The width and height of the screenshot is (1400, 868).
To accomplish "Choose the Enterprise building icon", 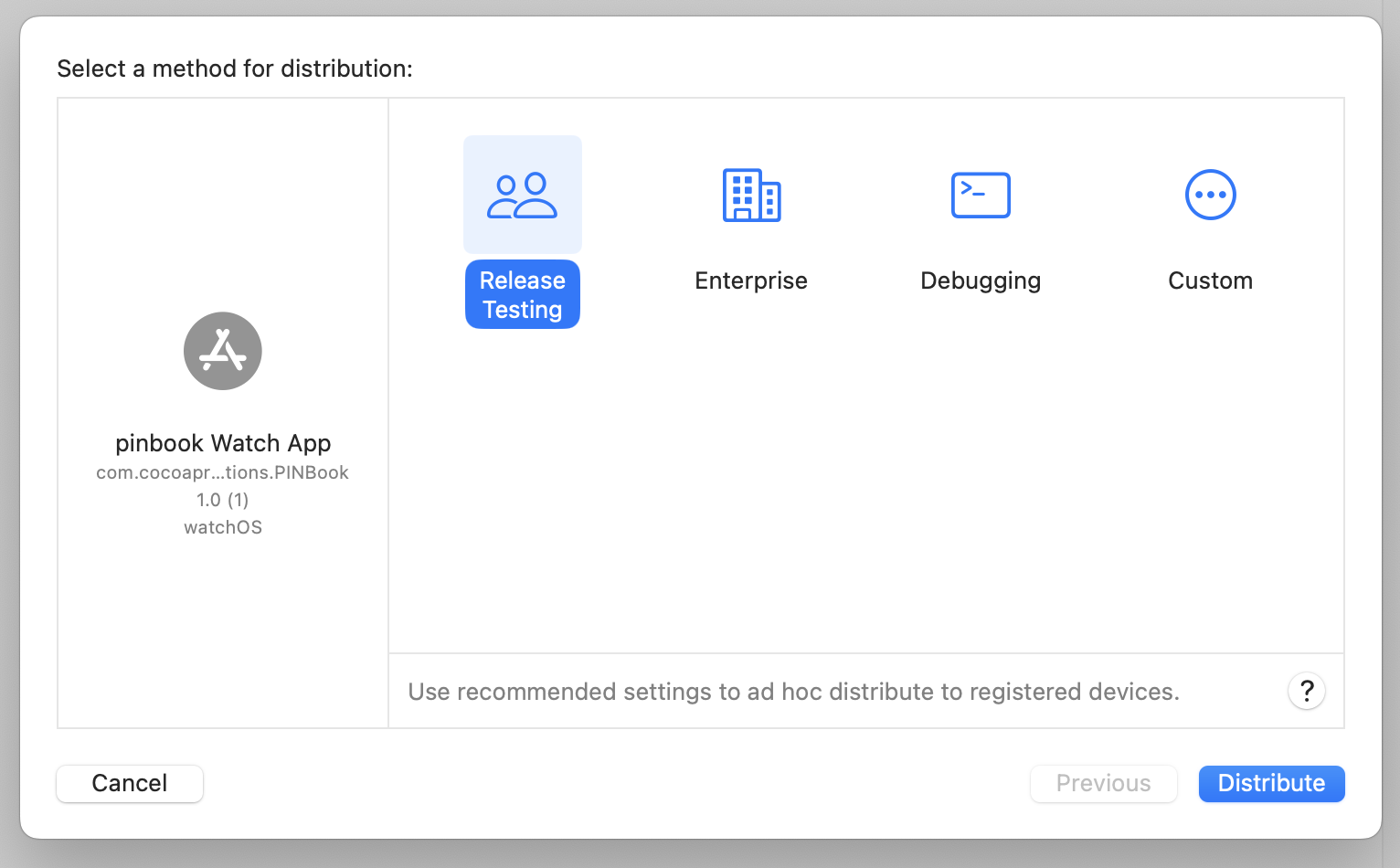I will 751,196.
